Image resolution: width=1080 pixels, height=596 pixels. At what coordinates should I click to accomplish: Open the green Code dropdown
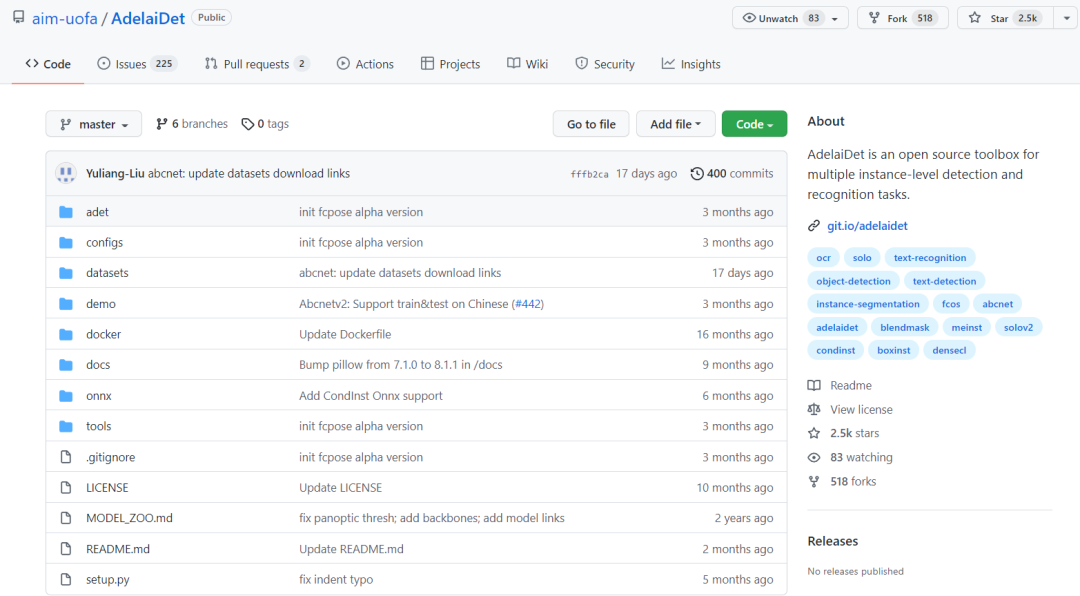[754, 124]
